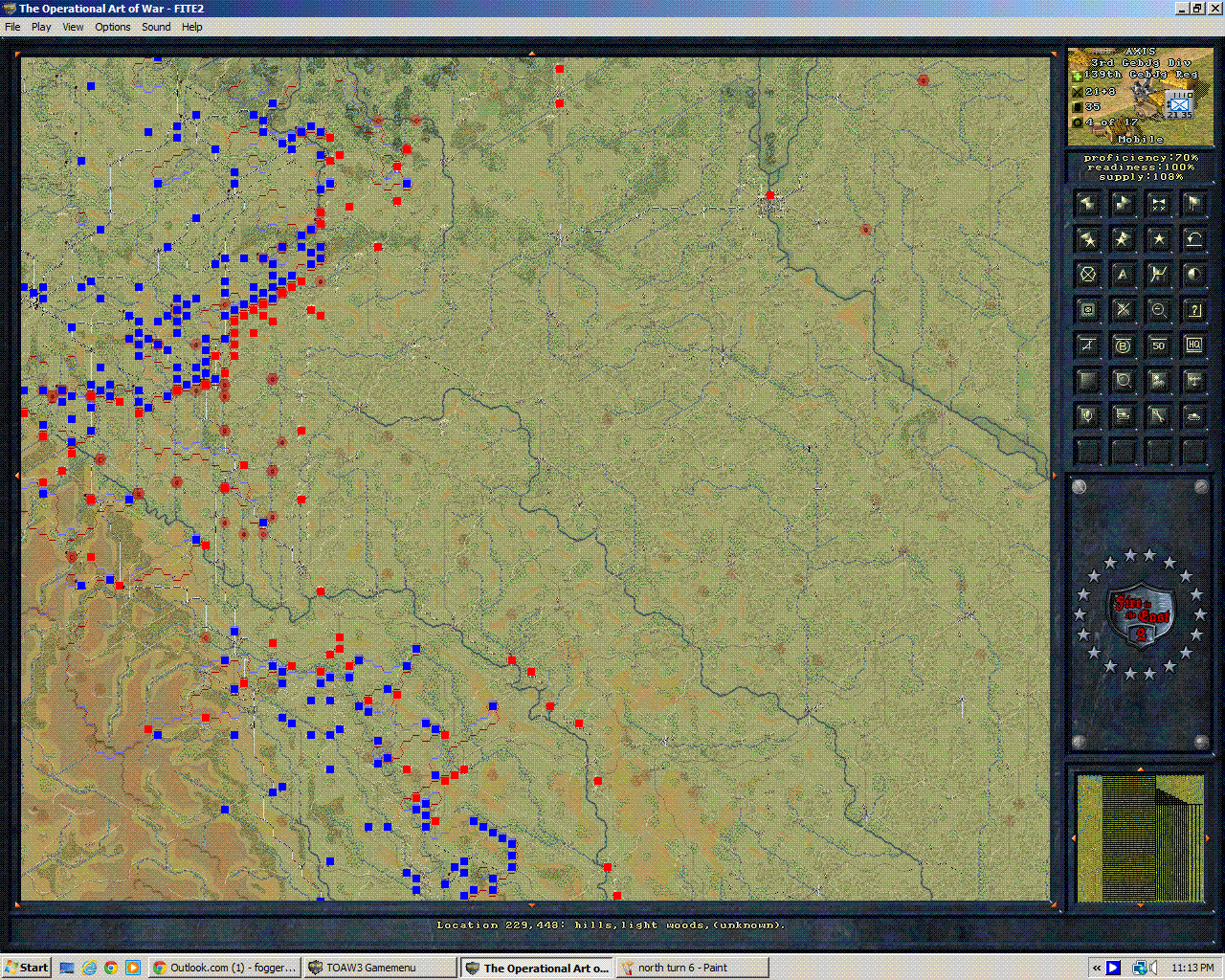The height and width of the screenshot is (980, 1225).
Task: Click the circled B icon button
Action: 1123,345
